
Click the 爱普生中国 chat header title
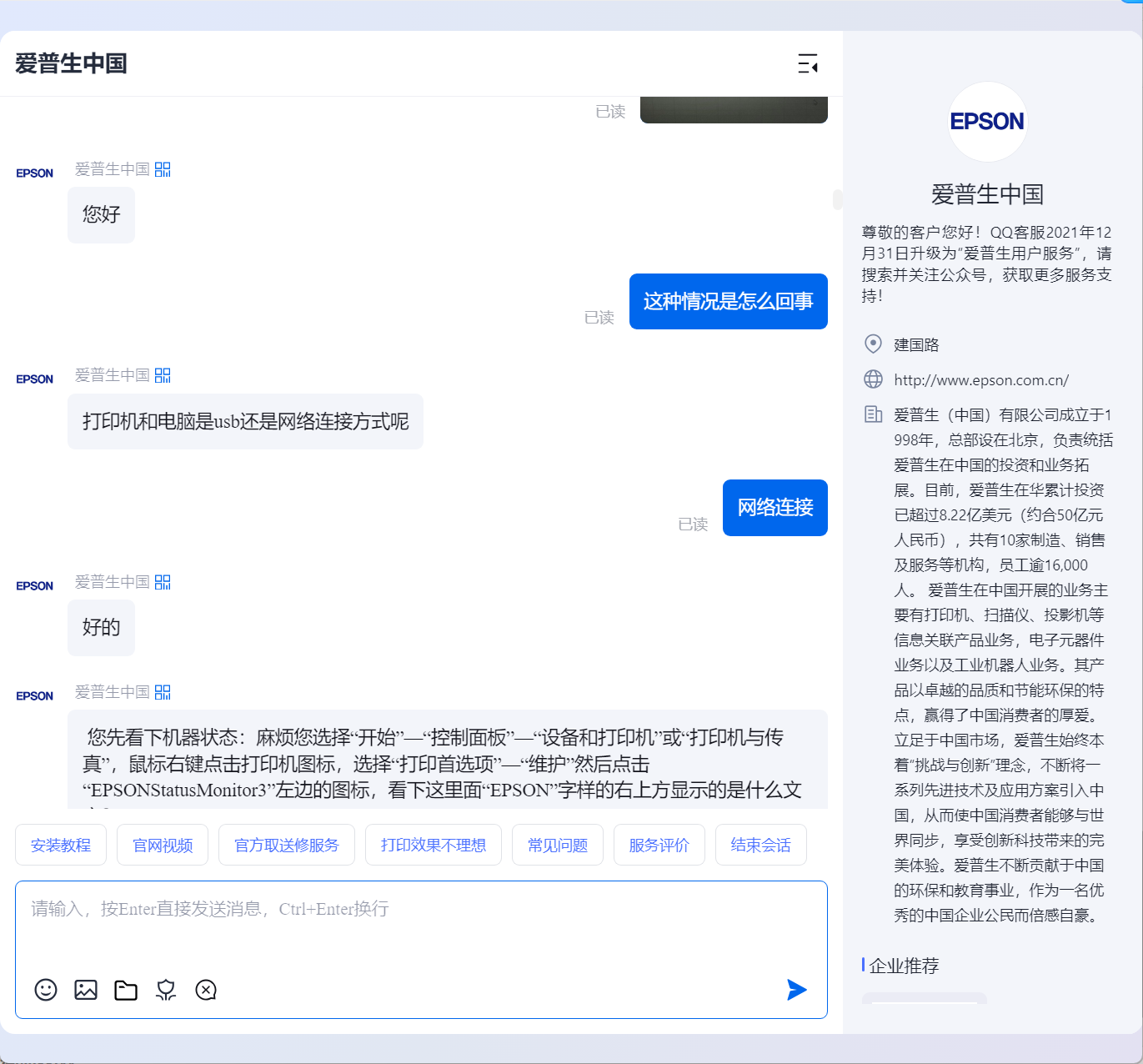[71, 63]
